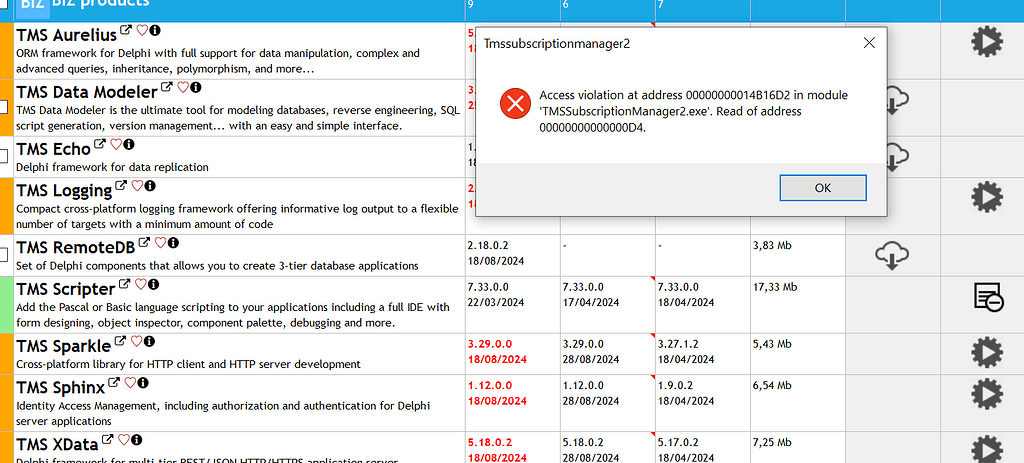Viewport: 1024px width, 463px height.
Task: Click the cloud download icon for TMS RemoteDB
Action: pos(892,255)
